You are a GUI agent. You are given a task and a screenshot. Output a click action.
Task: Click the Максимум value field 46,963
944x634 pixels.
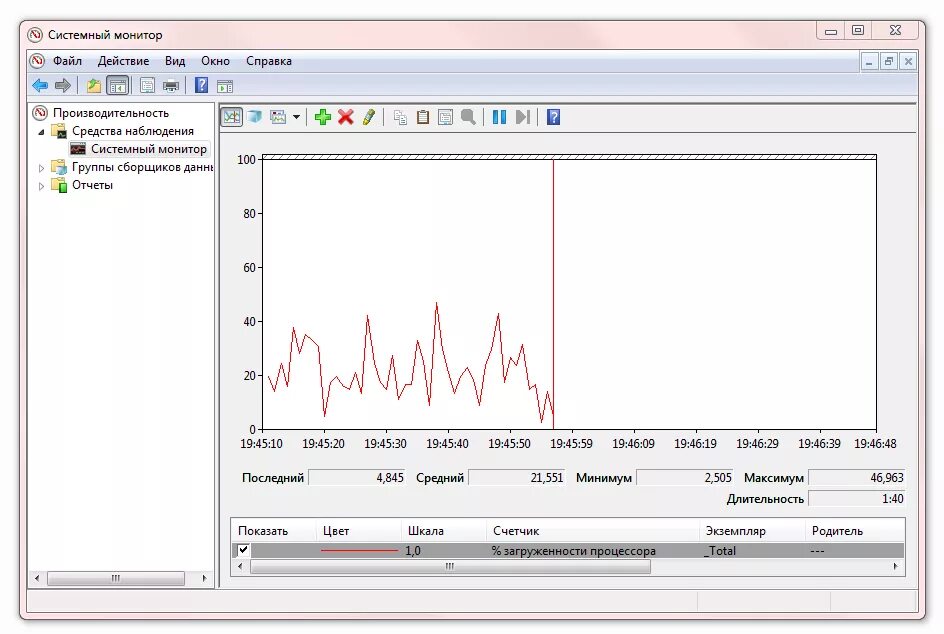click(856, 477)
